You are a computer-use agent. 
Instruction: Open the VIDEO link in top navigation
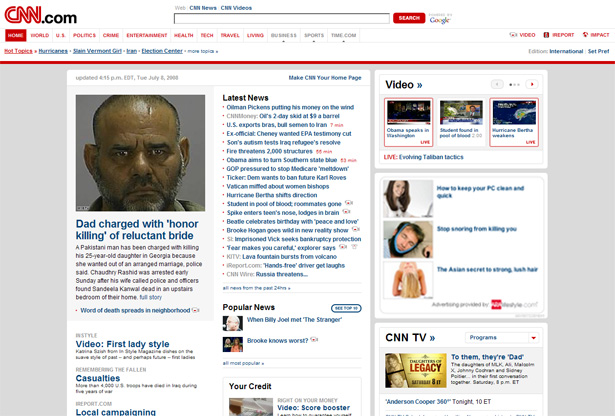point(522,35)
